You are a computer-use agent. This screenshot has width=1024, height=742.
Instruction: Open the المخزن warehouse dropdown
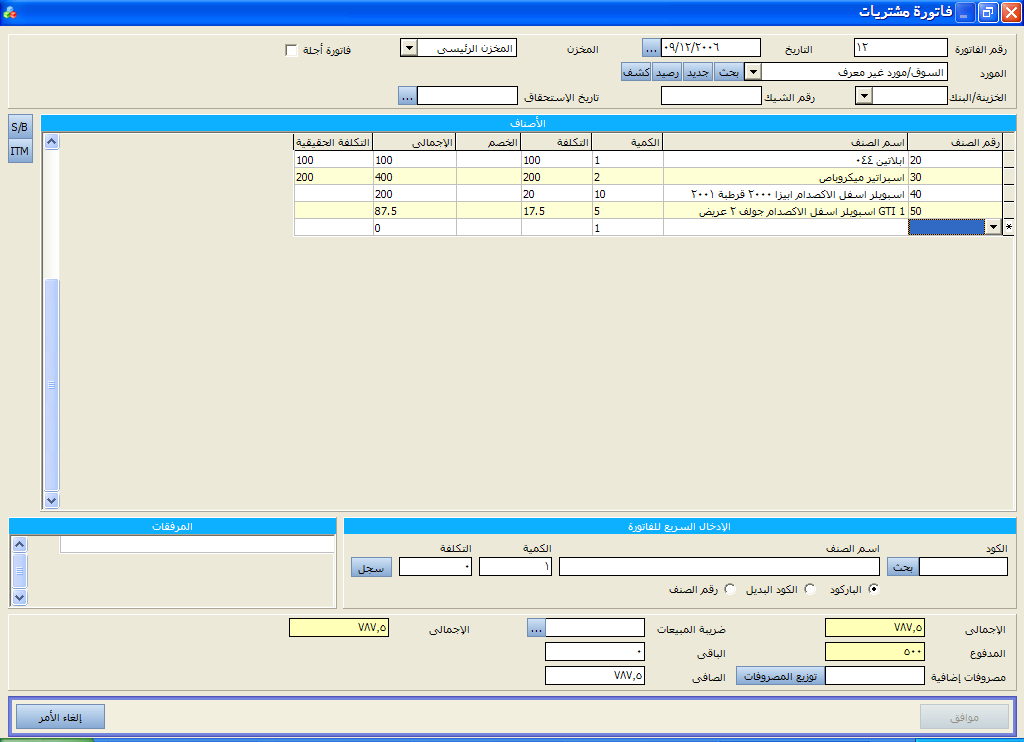coord(409,48)
